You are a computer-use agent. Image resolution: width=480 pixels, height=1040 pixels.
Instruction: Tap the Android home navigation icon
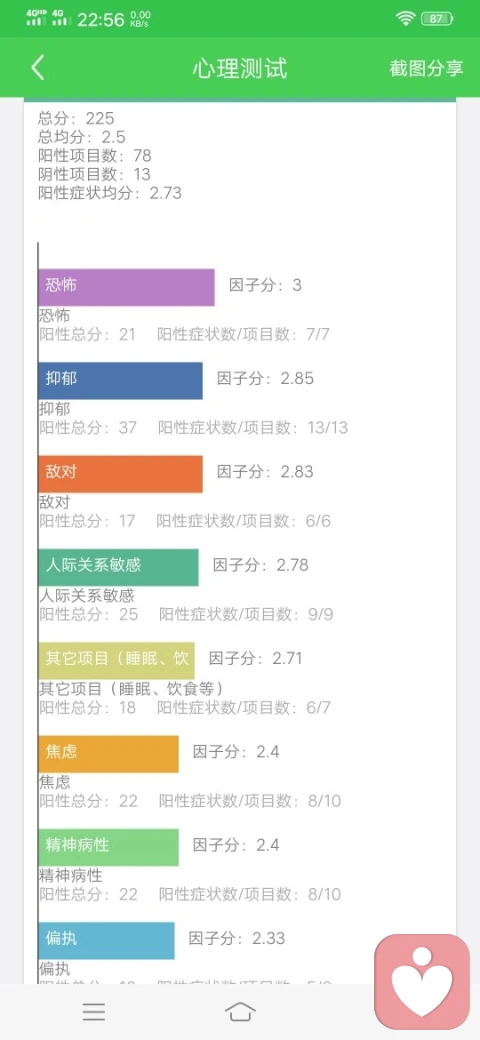click(240, 1011)
